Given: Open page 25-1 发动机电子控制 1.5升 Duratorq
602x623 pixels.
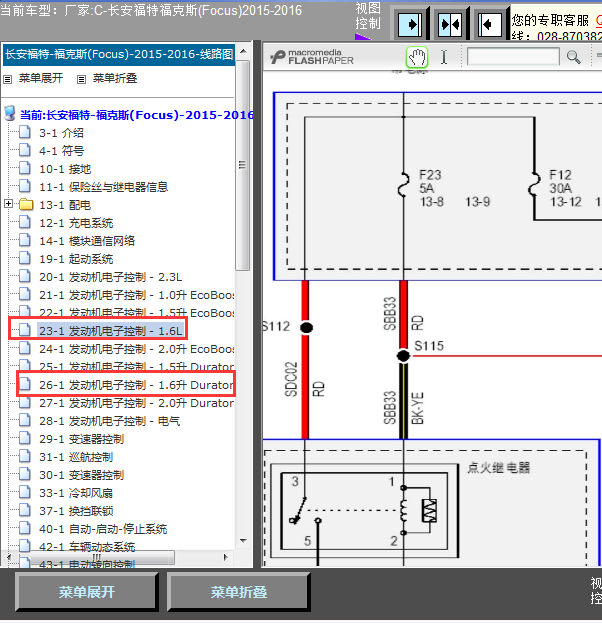Looking at the screenshot, I should (136, 366).
